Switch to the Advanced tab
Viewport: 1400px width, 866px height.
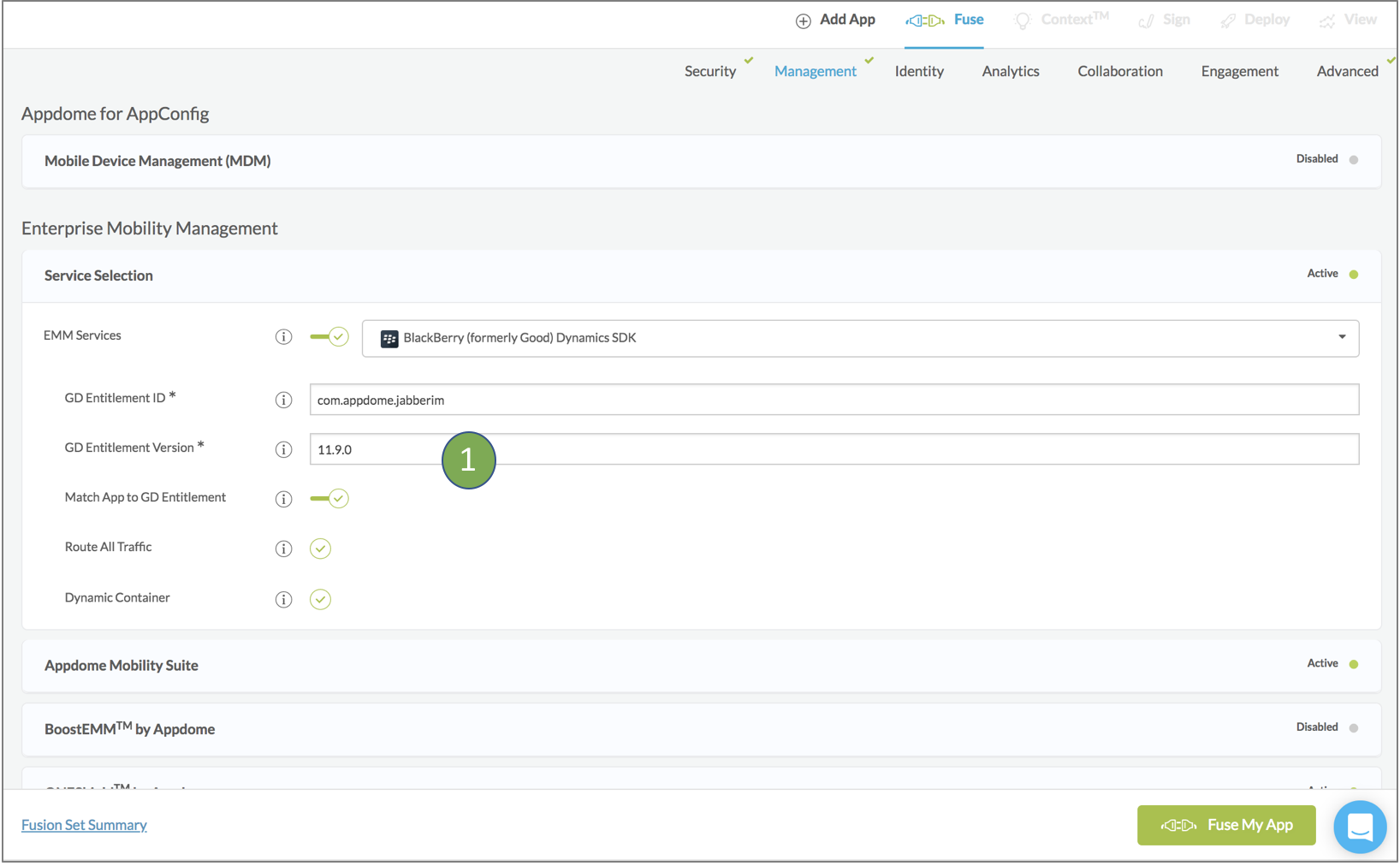[x=1347, y=71]
